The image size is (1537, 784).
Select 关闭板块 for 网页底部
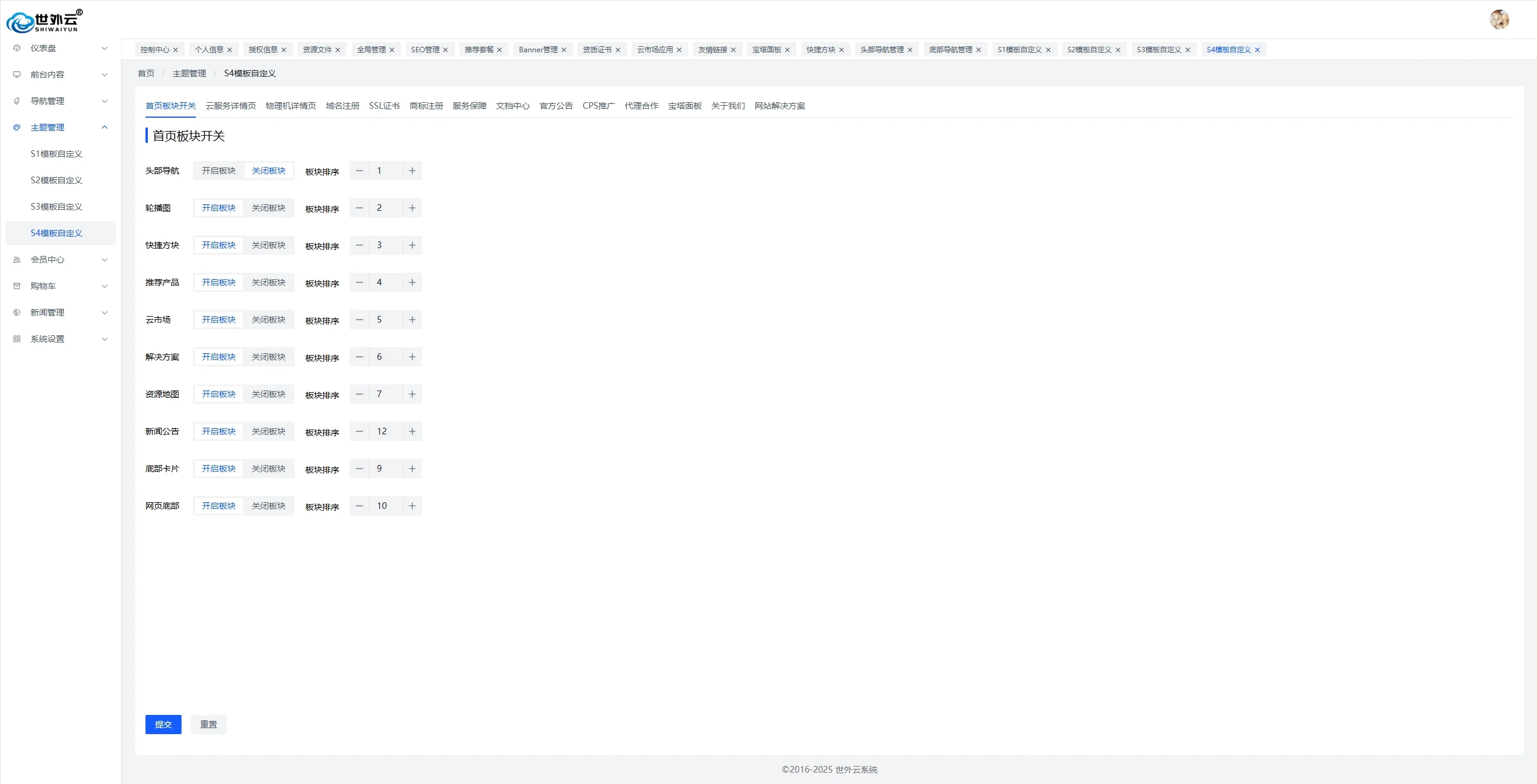pyautogui.click(x=269, y=506)
